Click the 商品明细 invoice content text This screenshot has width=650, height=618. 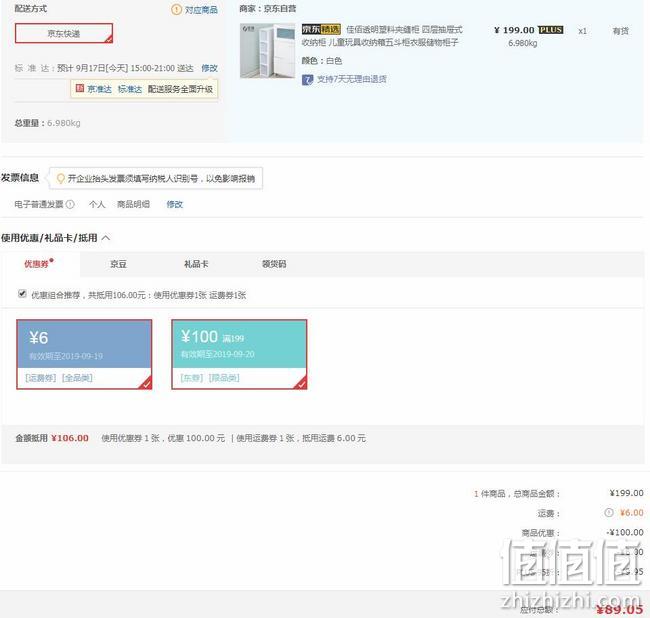tap(133, 204)
